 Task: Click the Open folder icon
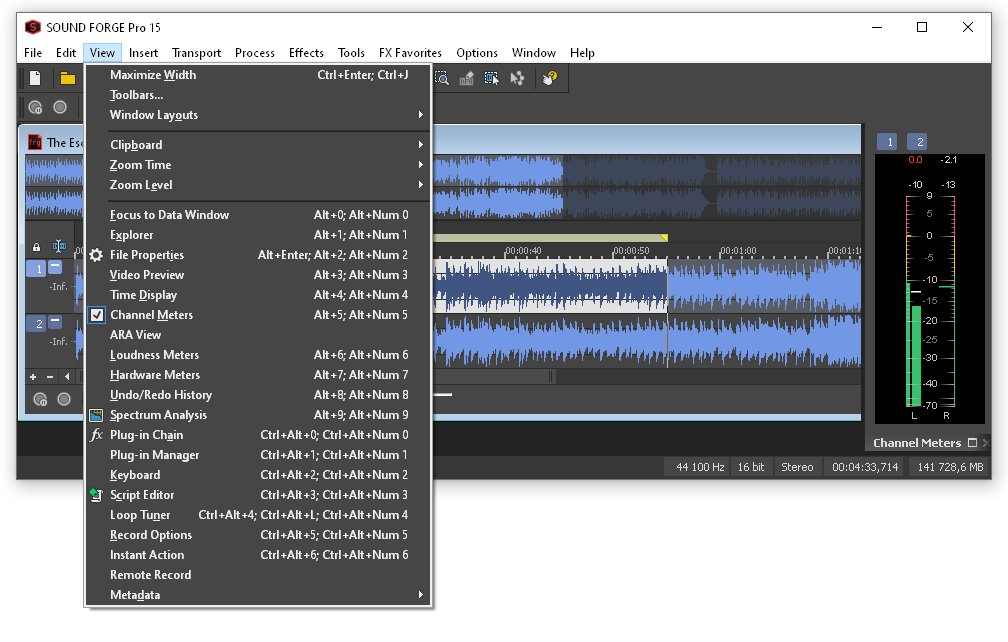68,77
